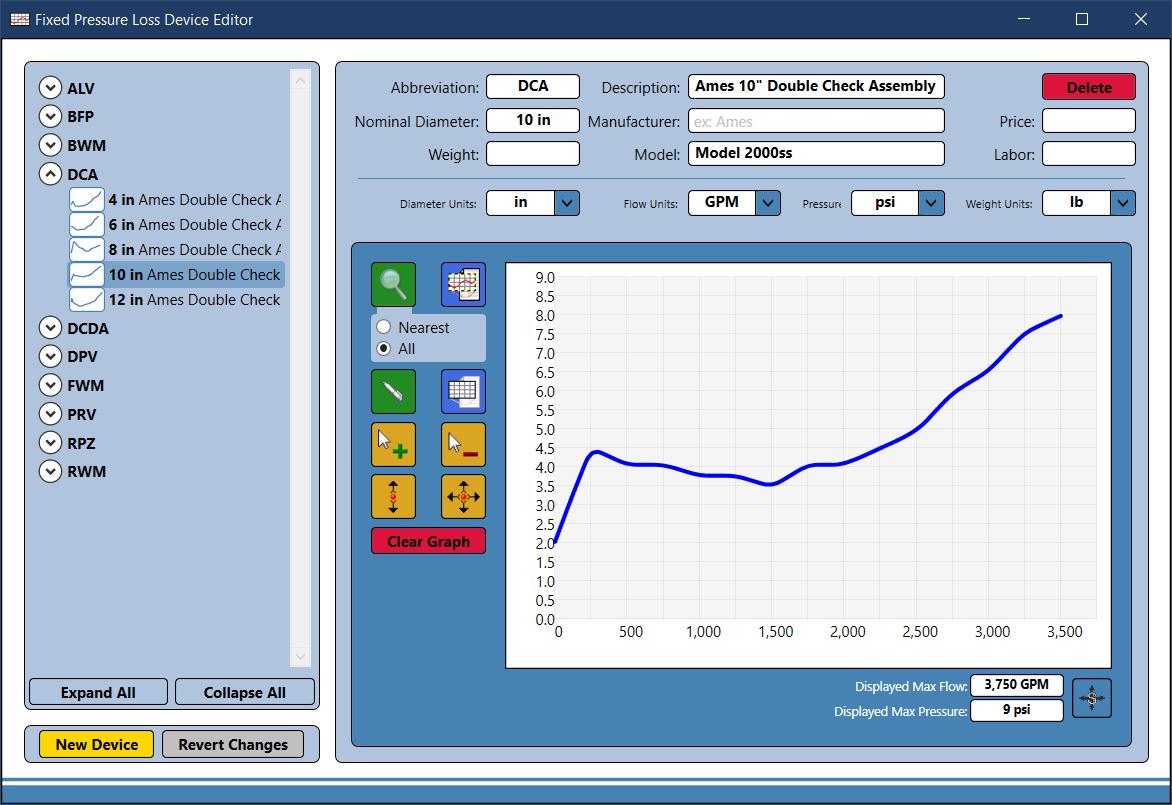Expand the ALV category
The width and height of the screenshot is (1172, 805).
[x=50, y=87]
